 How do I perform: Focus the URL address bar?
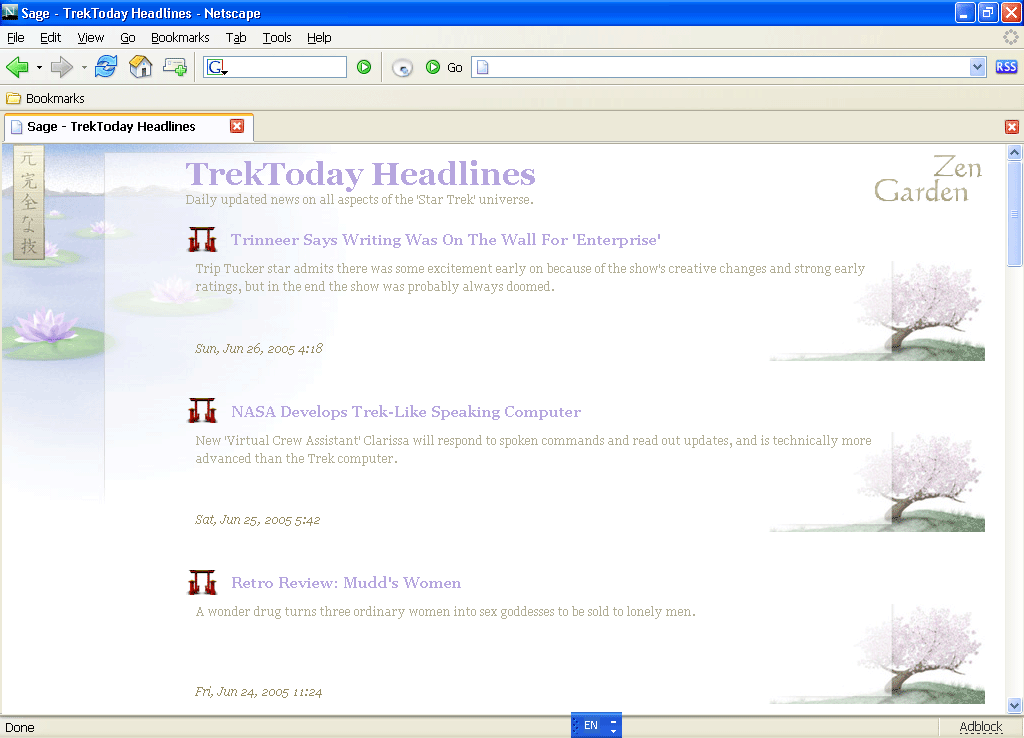[729, 67]
